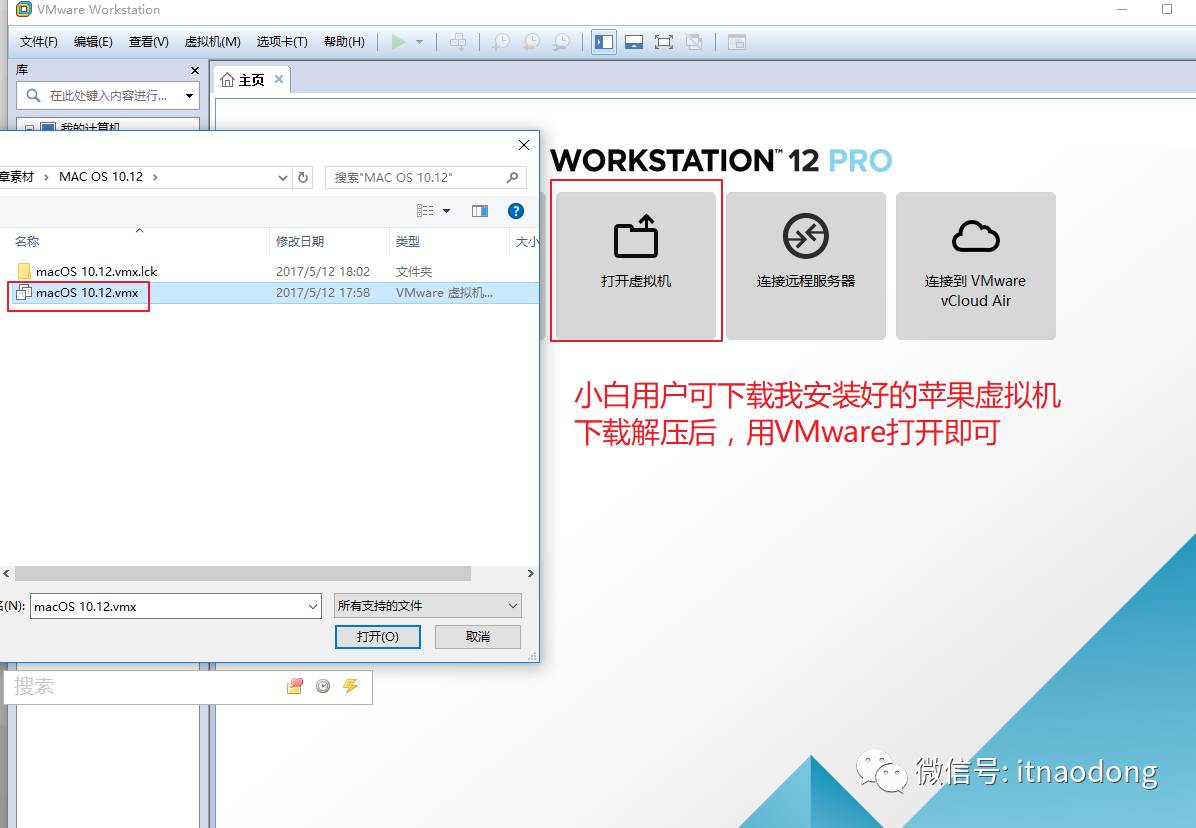
Task: Click the VMware file icon of macOS 10.12.vmx
Action: coord(24,293)
